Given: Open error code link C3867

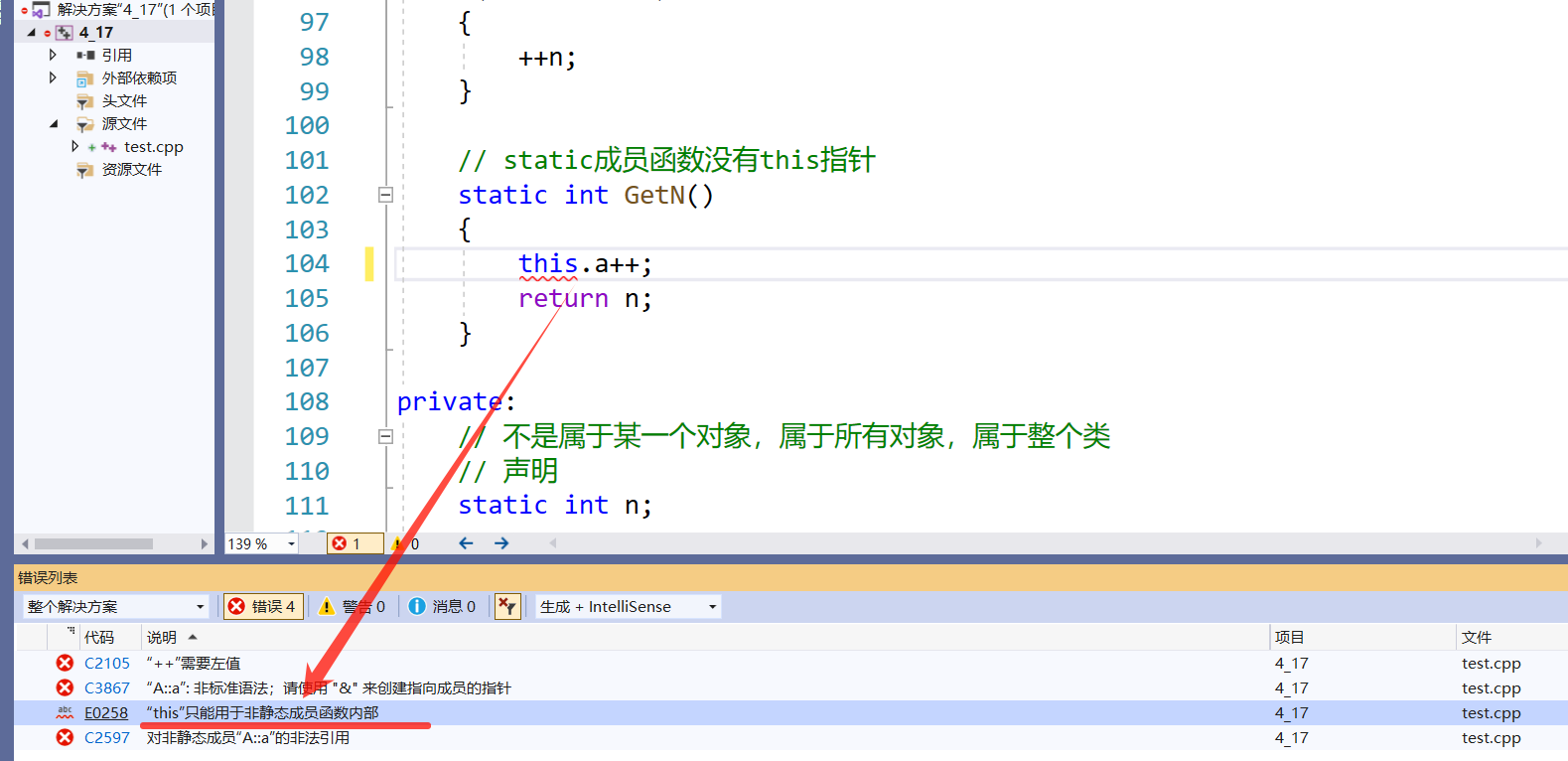Looking at the screenshot, I should (x=107, y=687).
